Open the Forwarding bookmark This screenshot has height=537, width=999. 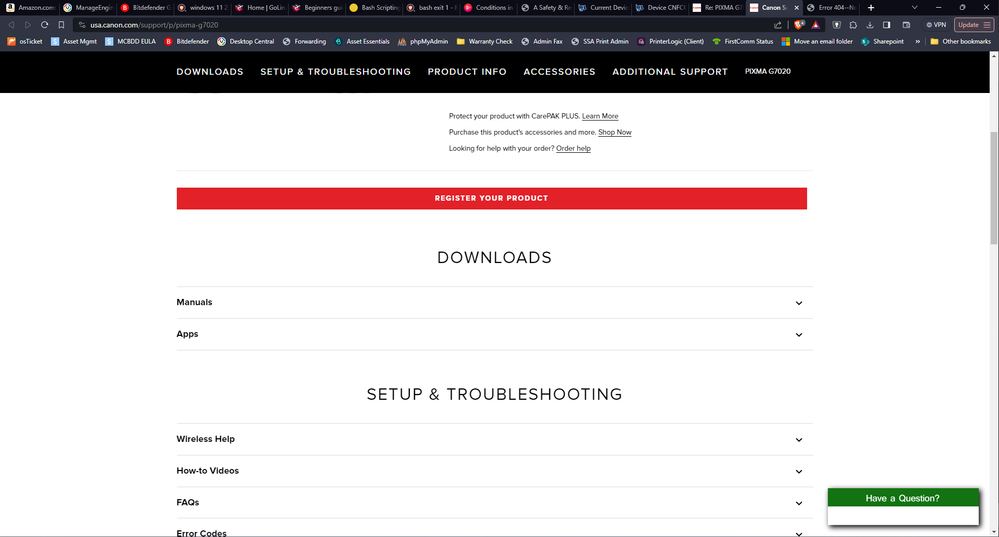tap(304, 41)
